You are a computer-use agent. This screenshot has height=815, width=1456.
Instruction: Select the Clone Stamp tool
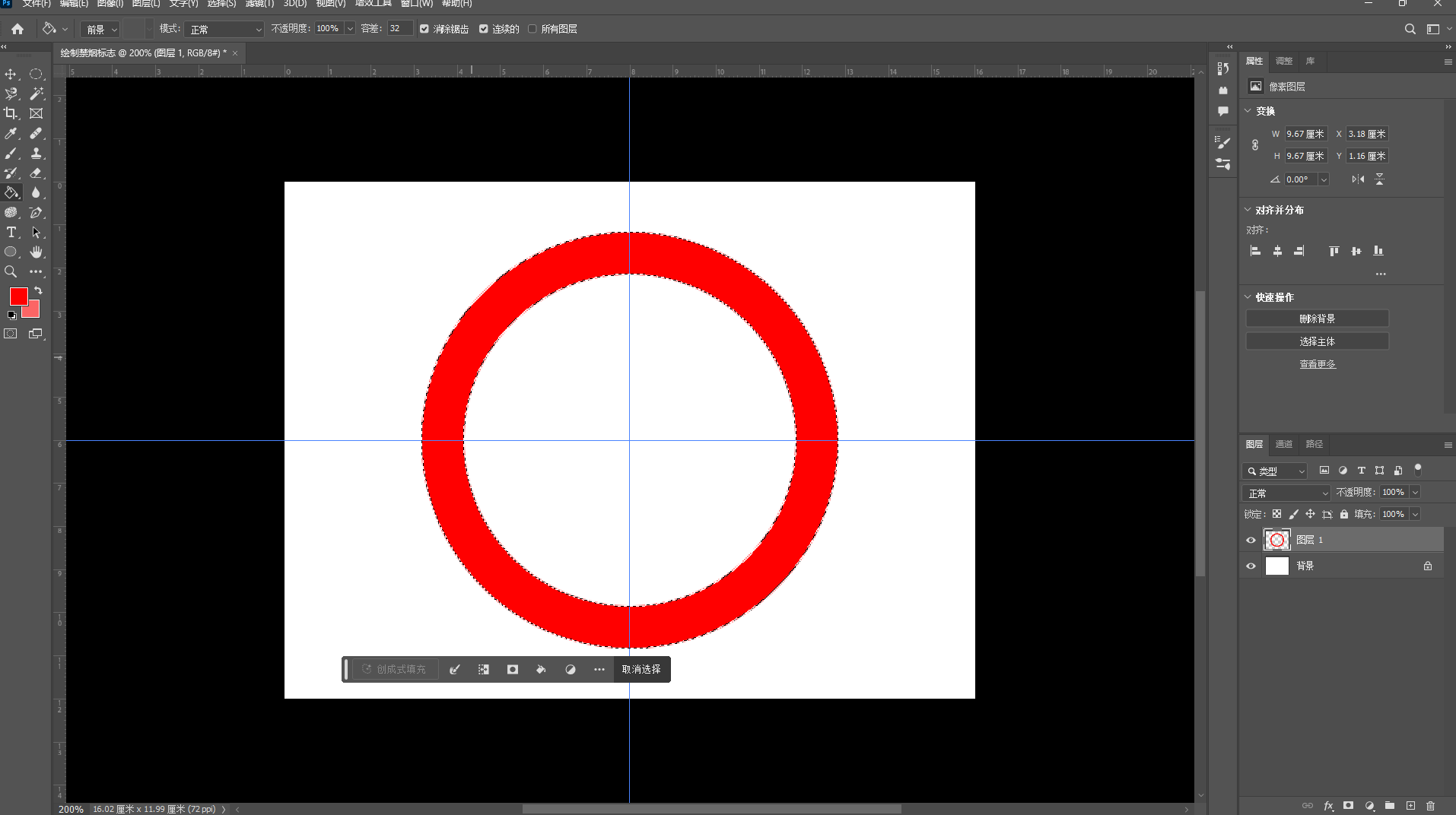click(x=36, y=153)
